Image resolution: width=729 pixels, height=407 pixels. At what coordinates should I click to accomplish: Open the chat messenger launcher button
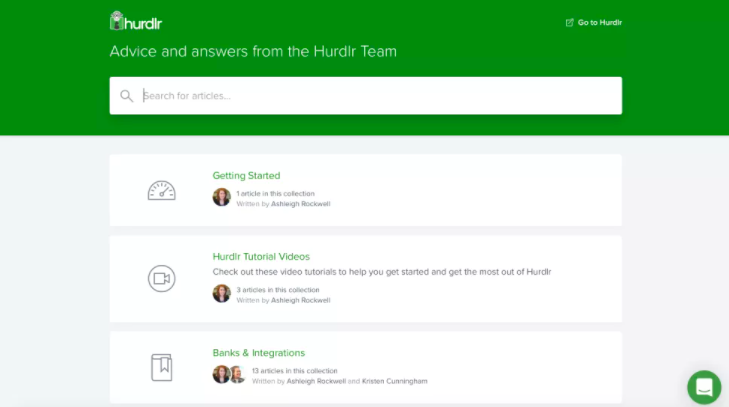click(704, 387)
